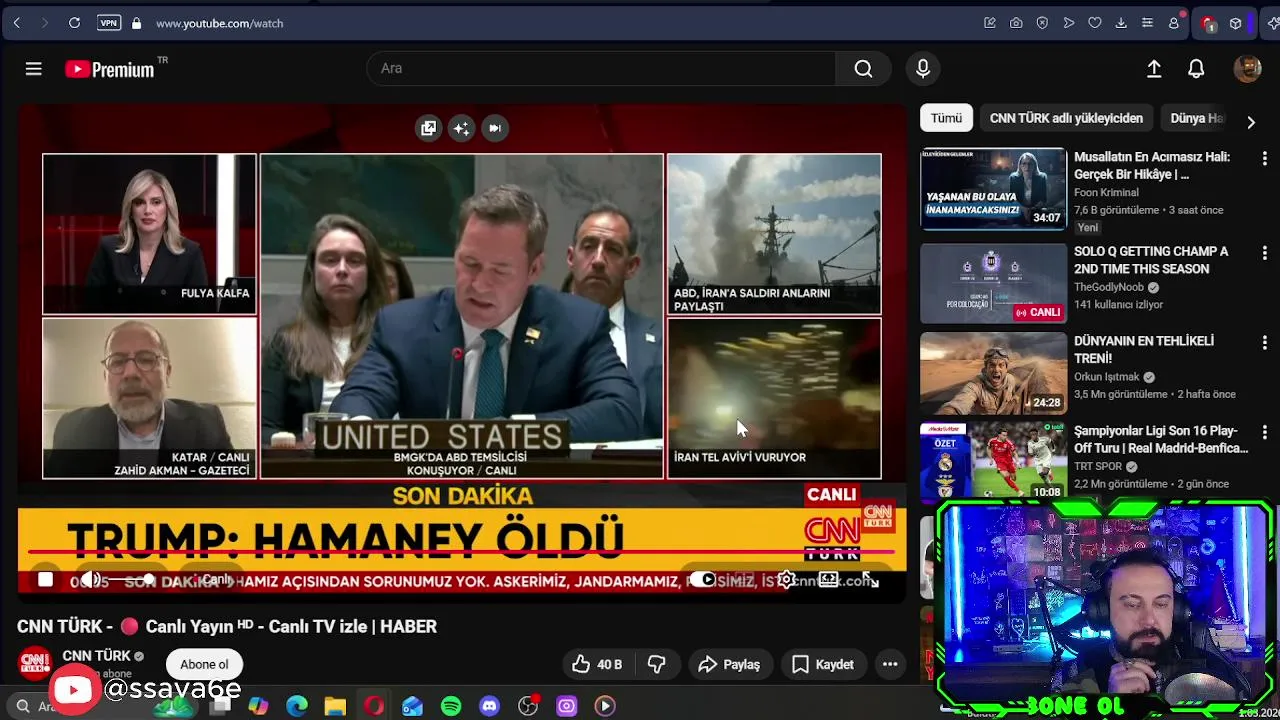1280x720 pixels.
Task: Open the YouTube guide hamburger menu
Action: 33,69
